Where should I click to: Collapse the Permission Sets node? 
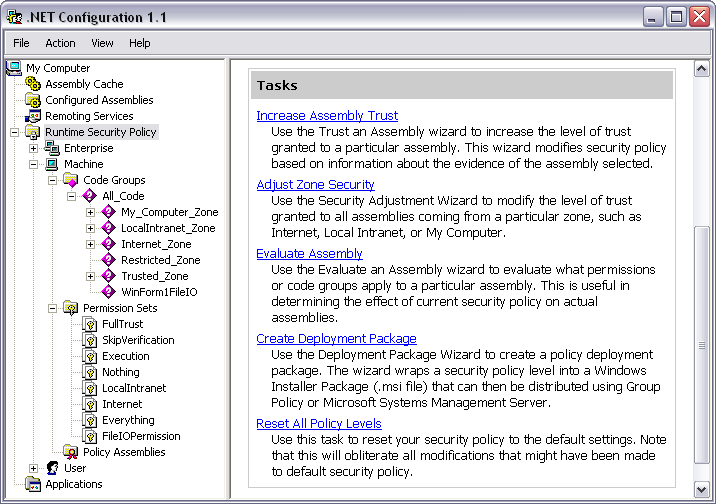coord(53,309)
